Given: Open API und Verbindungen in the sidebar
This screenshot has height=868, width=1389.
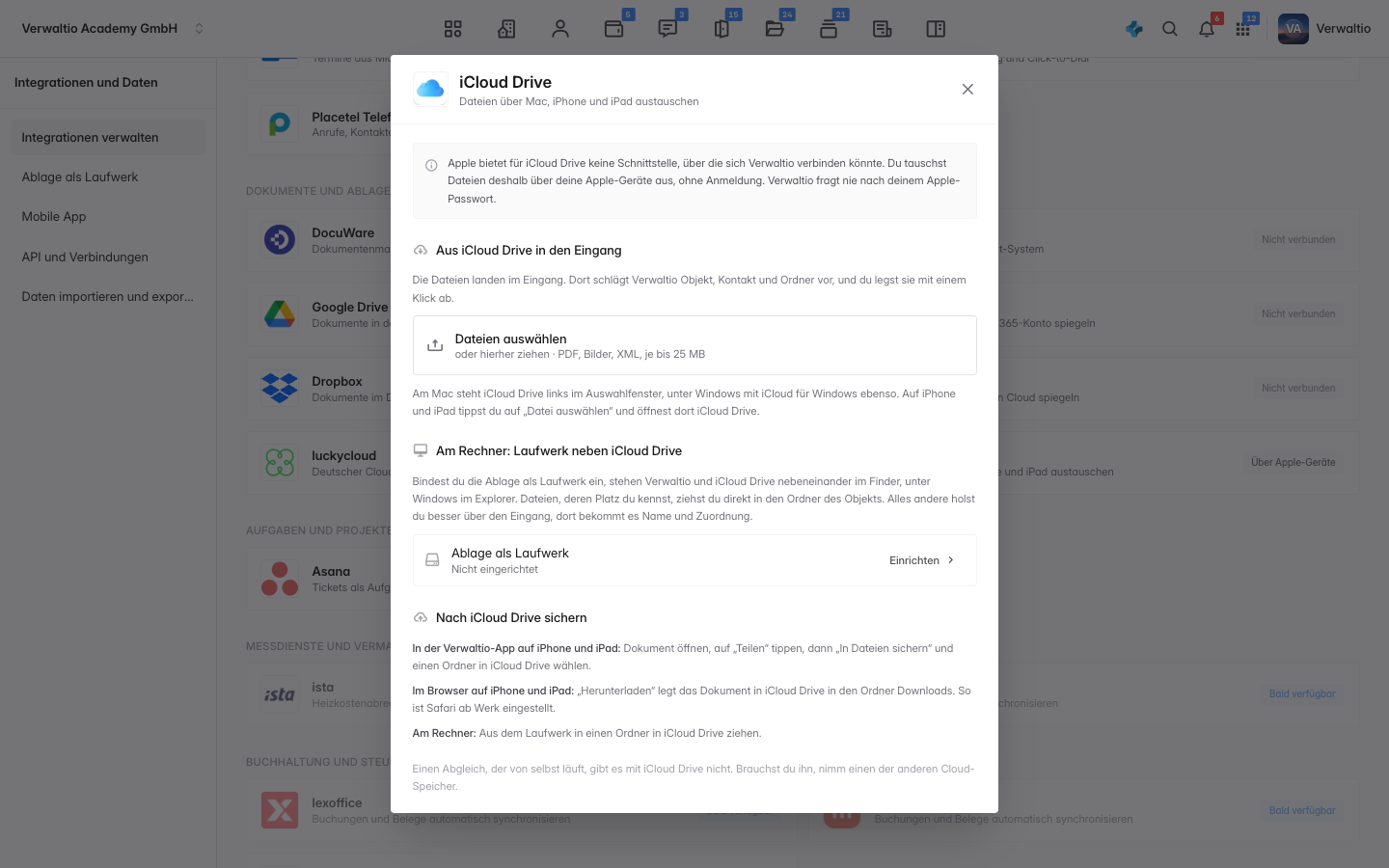Looking at the screenshot, I should pyautogui.click(x=108, y=257).
